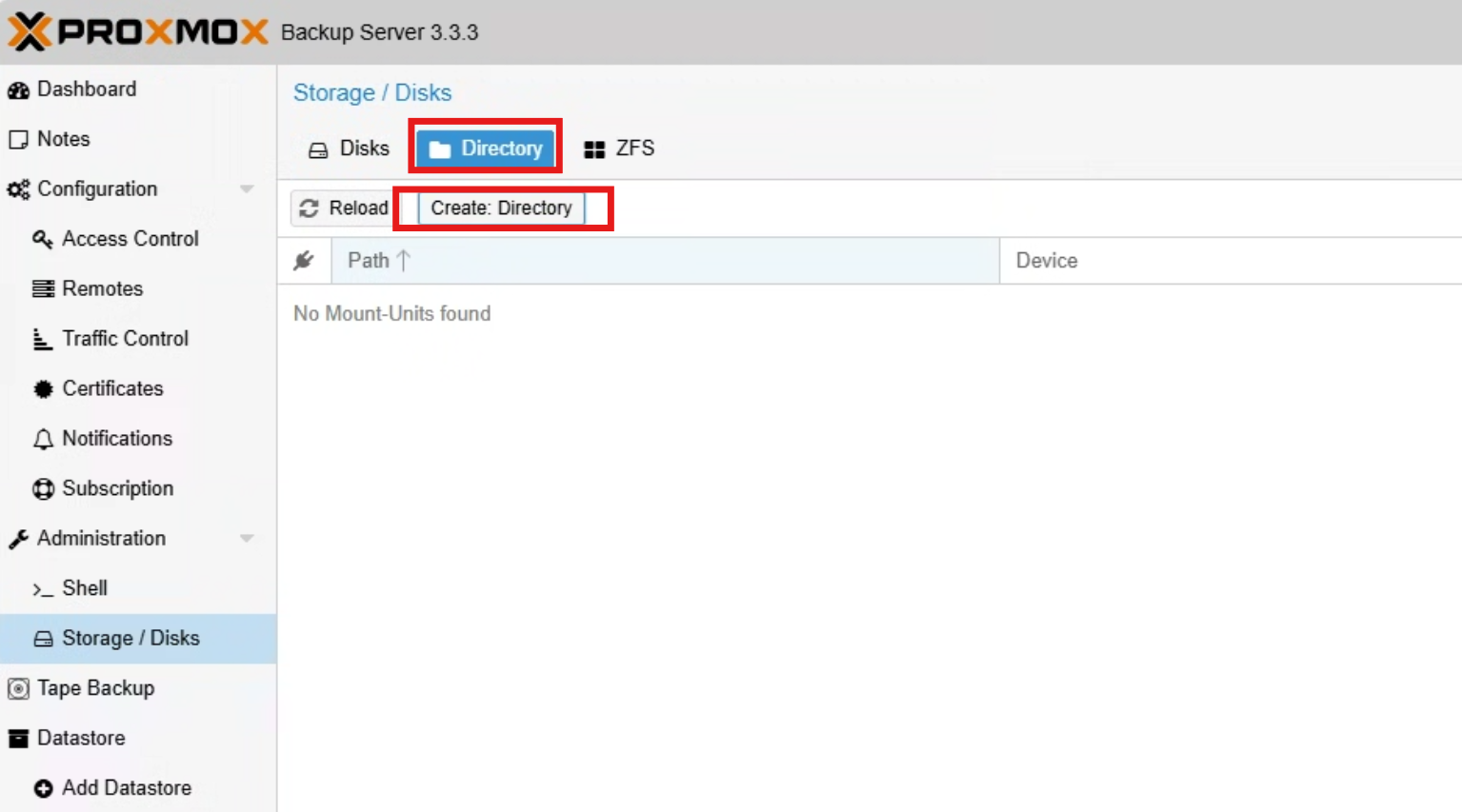Collapse the Configuration section arrow

(x=247, y=188)
